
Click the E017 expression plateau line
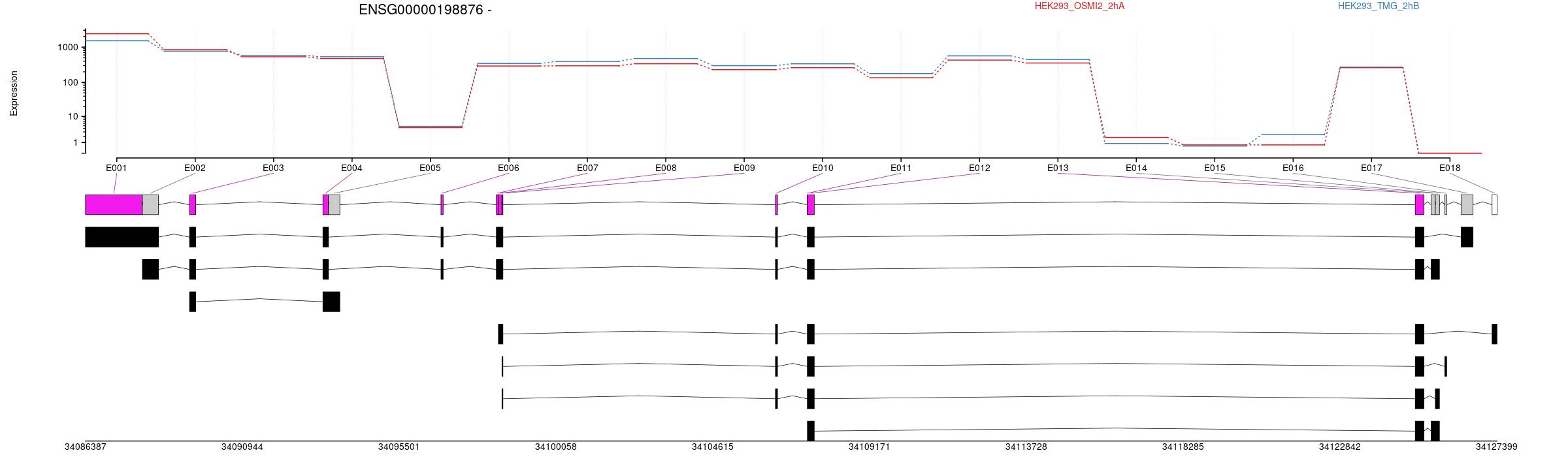[x=1371, y=67]
